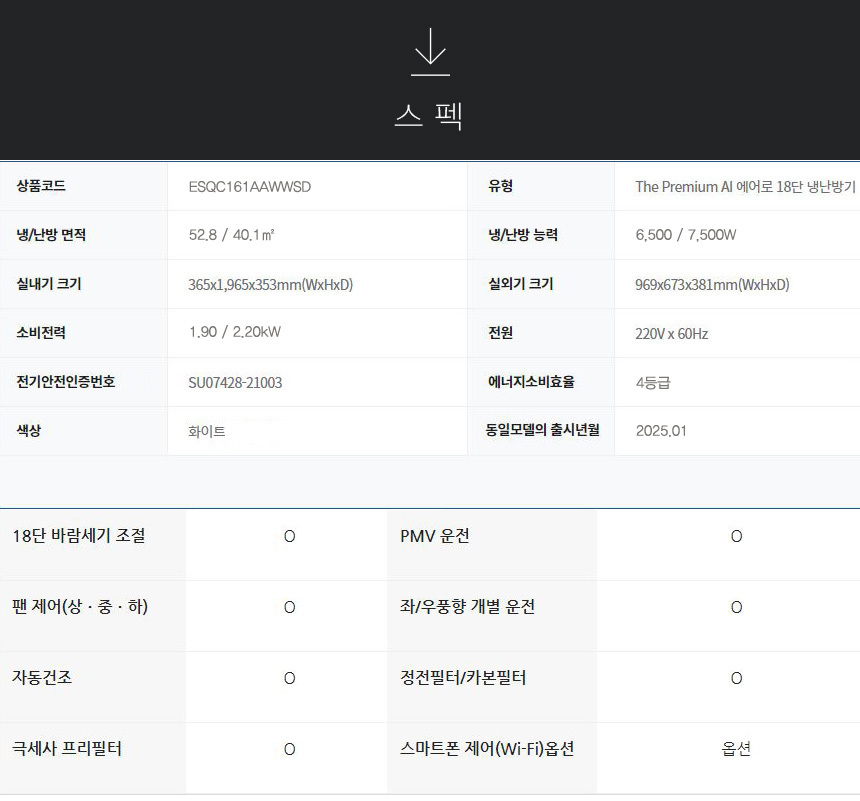Click the indoor unit size 365x1,965x353mm
Screen dimensions: 860x801
point(270,285)
